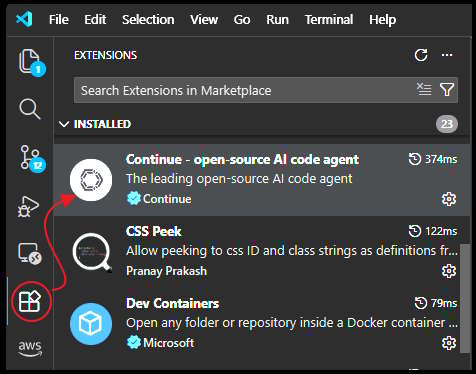The image size is (476, 374).
Task: Click Continue publisher name
Action: pos(167,199)
